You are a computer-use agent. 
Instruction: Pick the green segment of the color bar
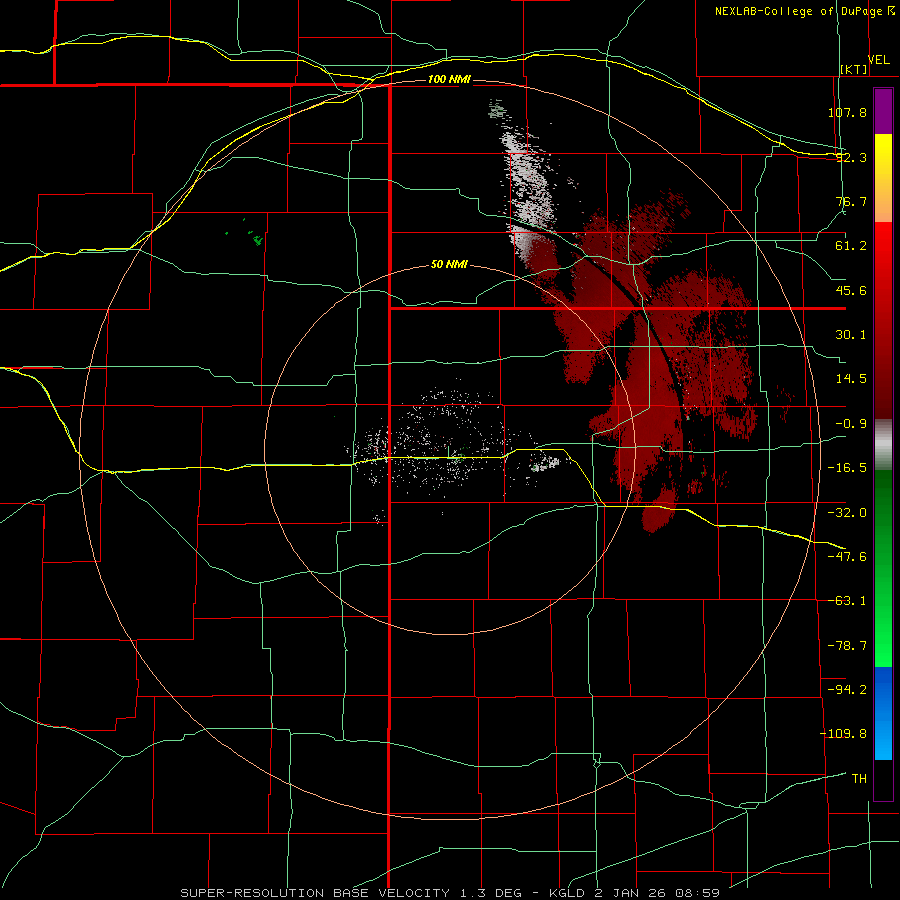coord(883,568)
